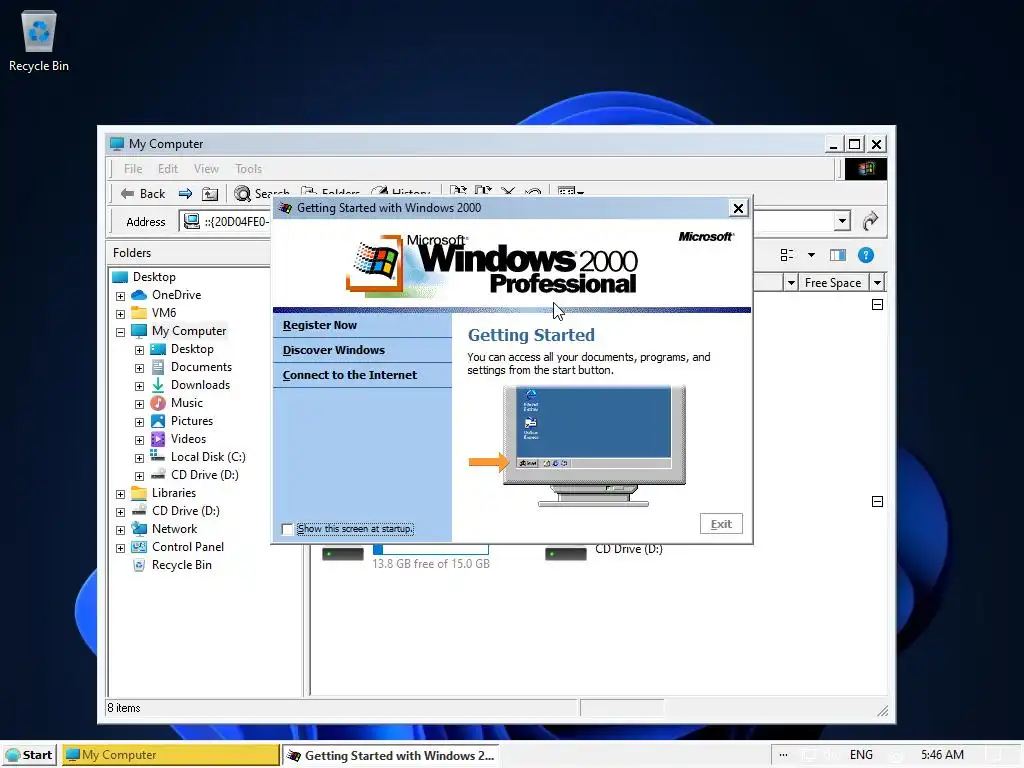
Task: Select Network in the folder tree
Action: click(174, 529)
